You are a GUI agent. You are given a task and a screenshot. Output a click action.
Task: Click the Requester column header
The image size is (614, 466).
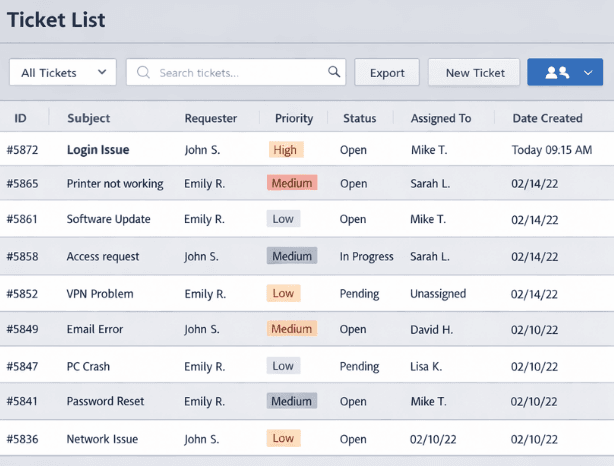click(210, 118)
